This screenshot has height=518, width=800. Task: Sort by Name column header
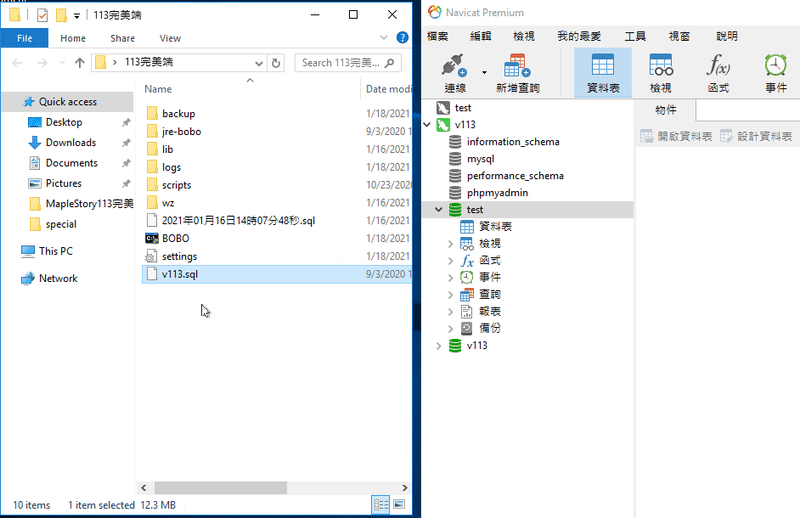click(158, 89)
